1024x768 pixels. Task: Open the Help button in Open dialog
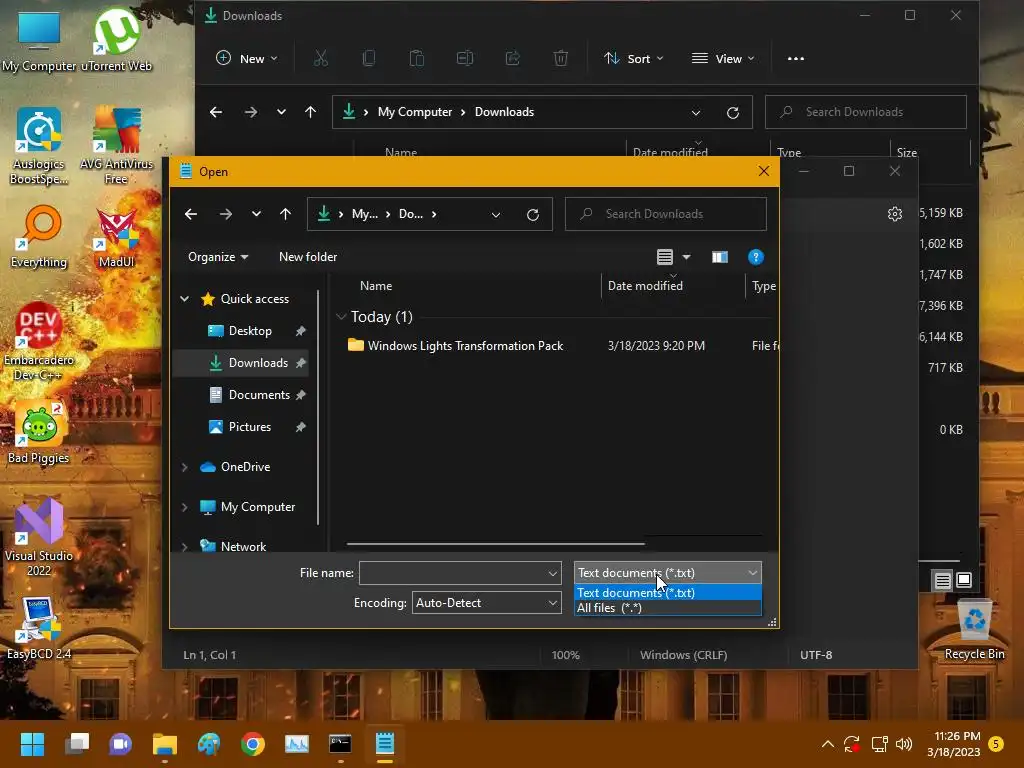(x=756, y=257)
